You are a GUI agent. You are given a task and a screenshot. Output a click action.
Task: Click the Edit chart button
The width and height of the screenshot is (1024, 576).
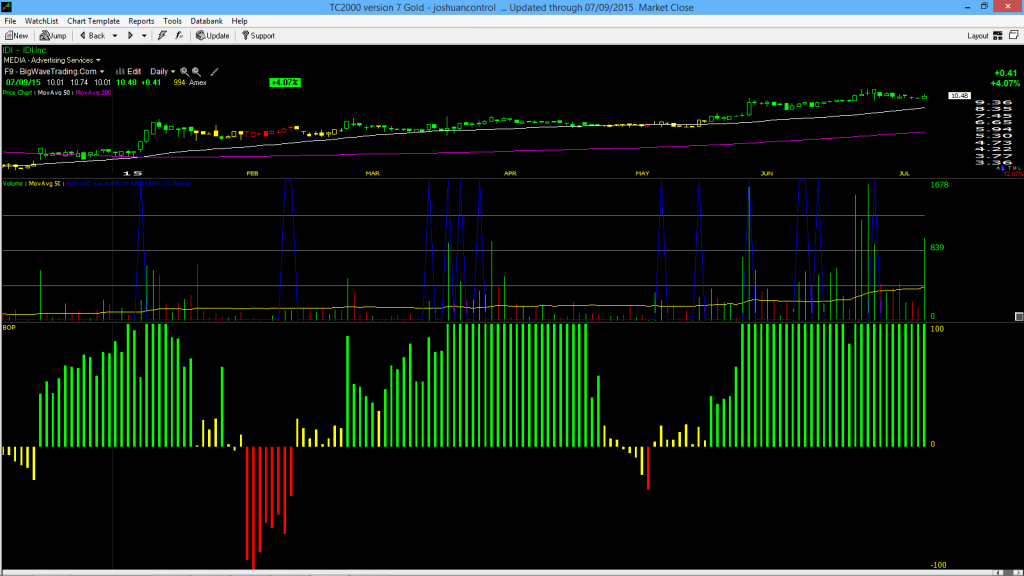(x=129, y=72)
